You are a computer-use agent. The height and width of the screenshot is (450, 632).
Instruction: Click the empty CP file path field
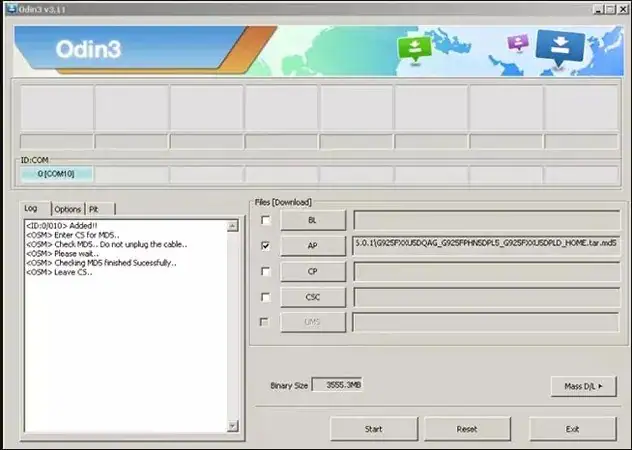[x=486, y=271]
